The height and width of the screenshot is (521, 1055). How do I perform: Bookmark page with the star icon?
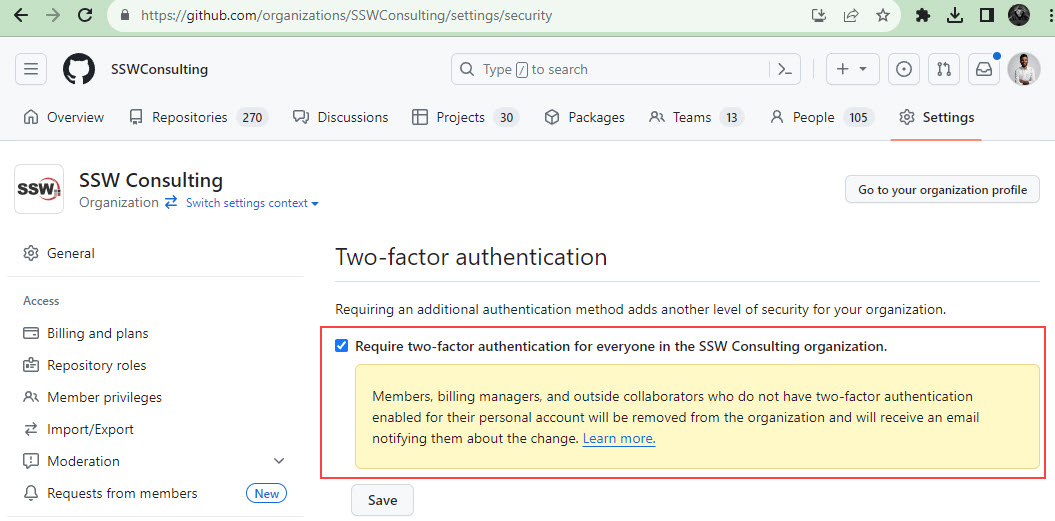[x=882, y=16]
